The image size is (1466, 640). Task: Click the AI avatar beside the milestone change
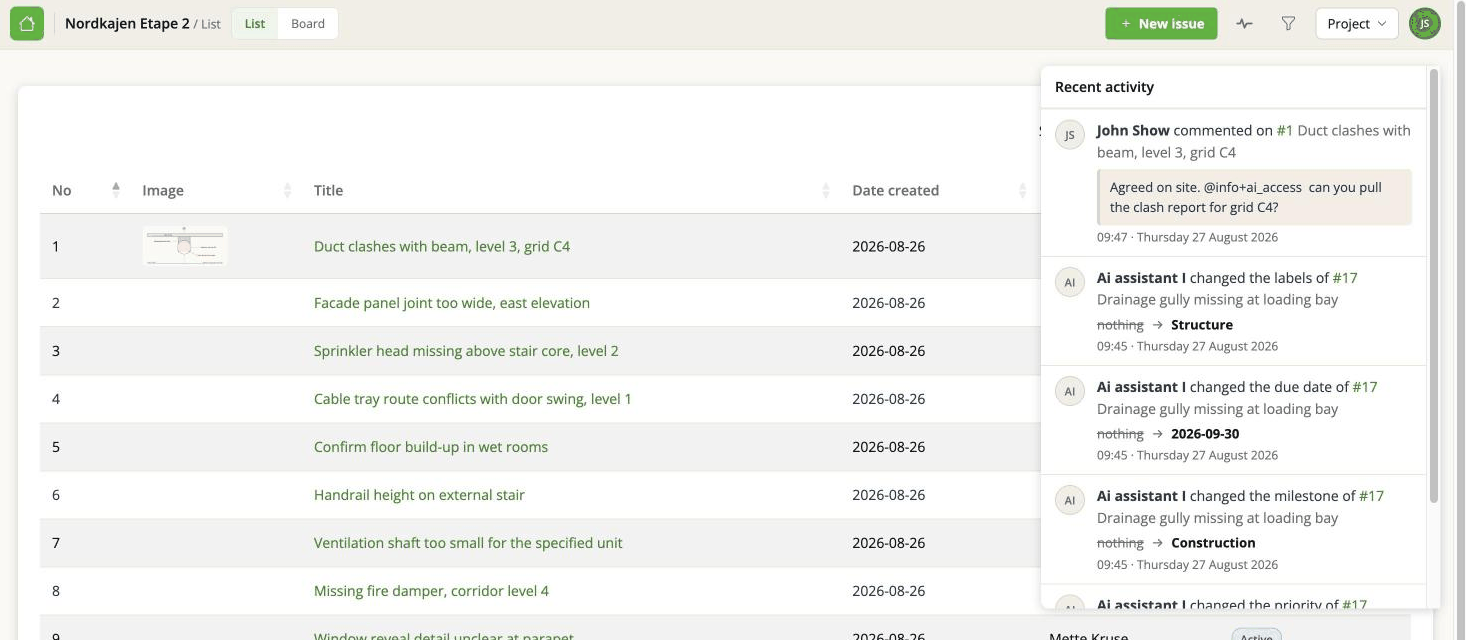pos(1070,501)
